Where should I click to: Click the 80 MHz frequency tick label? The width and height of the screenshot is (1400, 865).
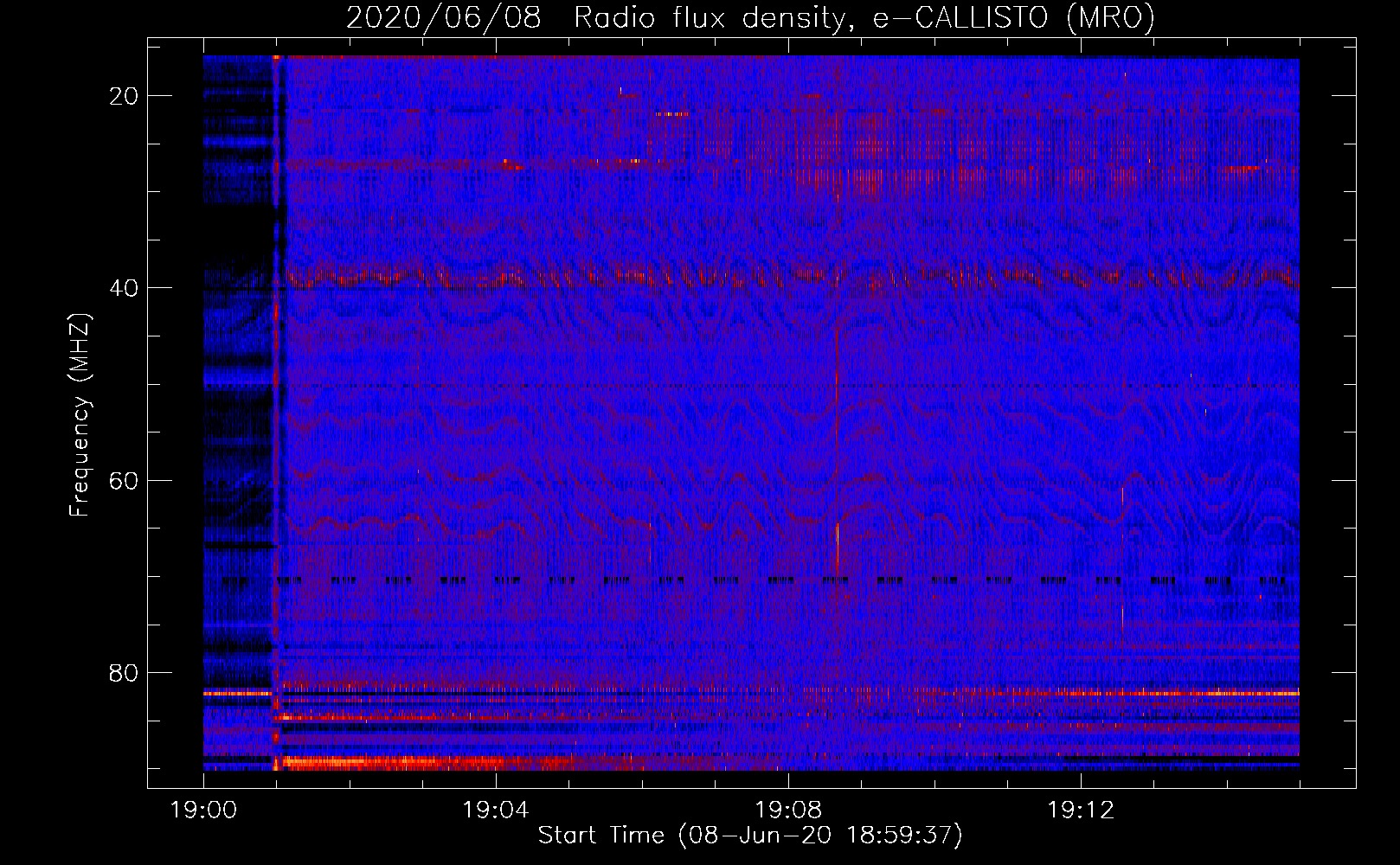tap(125, 672)
